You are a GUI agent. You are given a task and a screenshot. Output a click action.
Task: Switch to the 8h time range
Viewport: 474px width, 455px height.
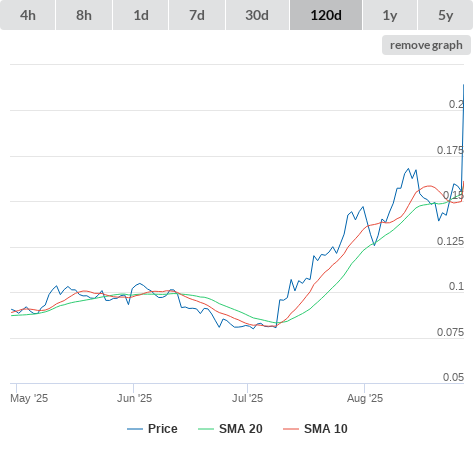tap(84, 15)
